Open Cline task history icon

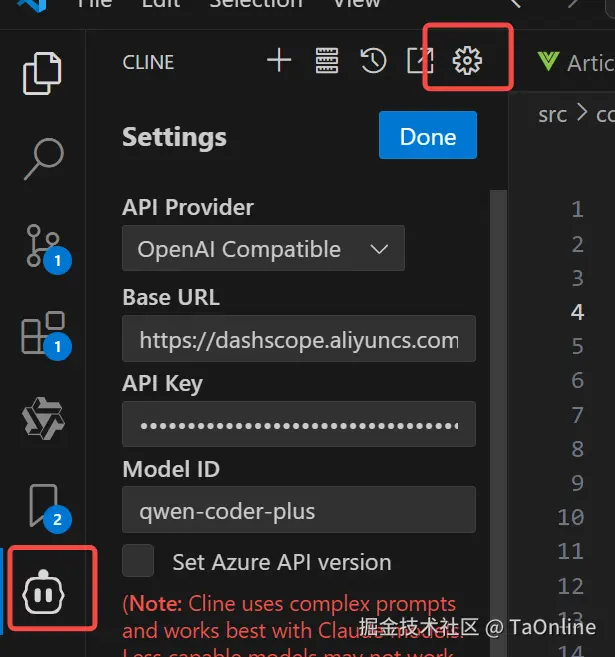point(373,61)
